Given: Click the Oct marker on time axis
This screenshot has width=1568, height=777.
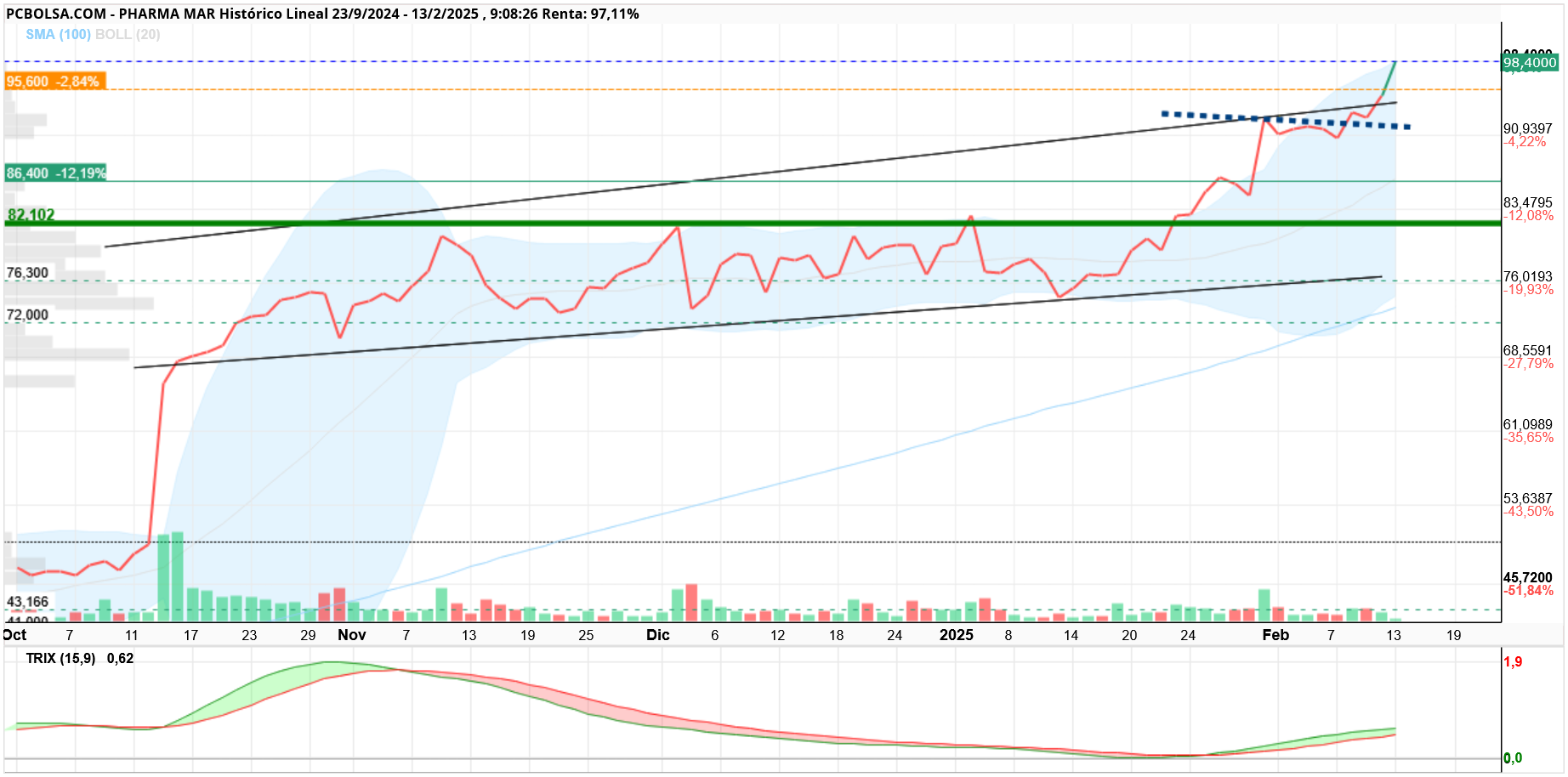Looking at the screenshot, I should coord(14,635).
